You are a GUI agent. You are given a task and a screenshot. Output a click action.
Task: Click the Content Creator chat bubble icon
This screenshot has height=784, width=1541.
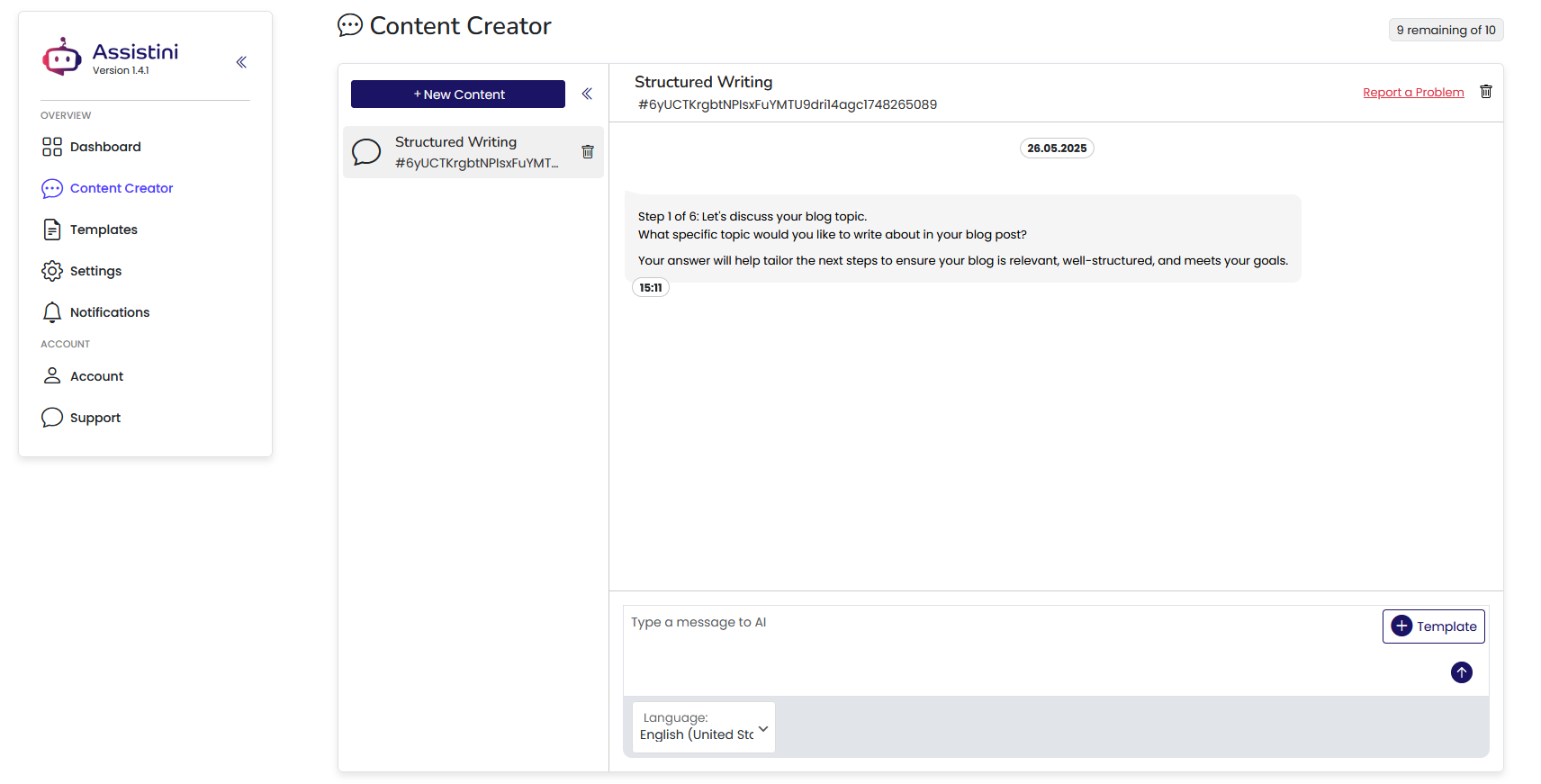[x=52, y=188]
